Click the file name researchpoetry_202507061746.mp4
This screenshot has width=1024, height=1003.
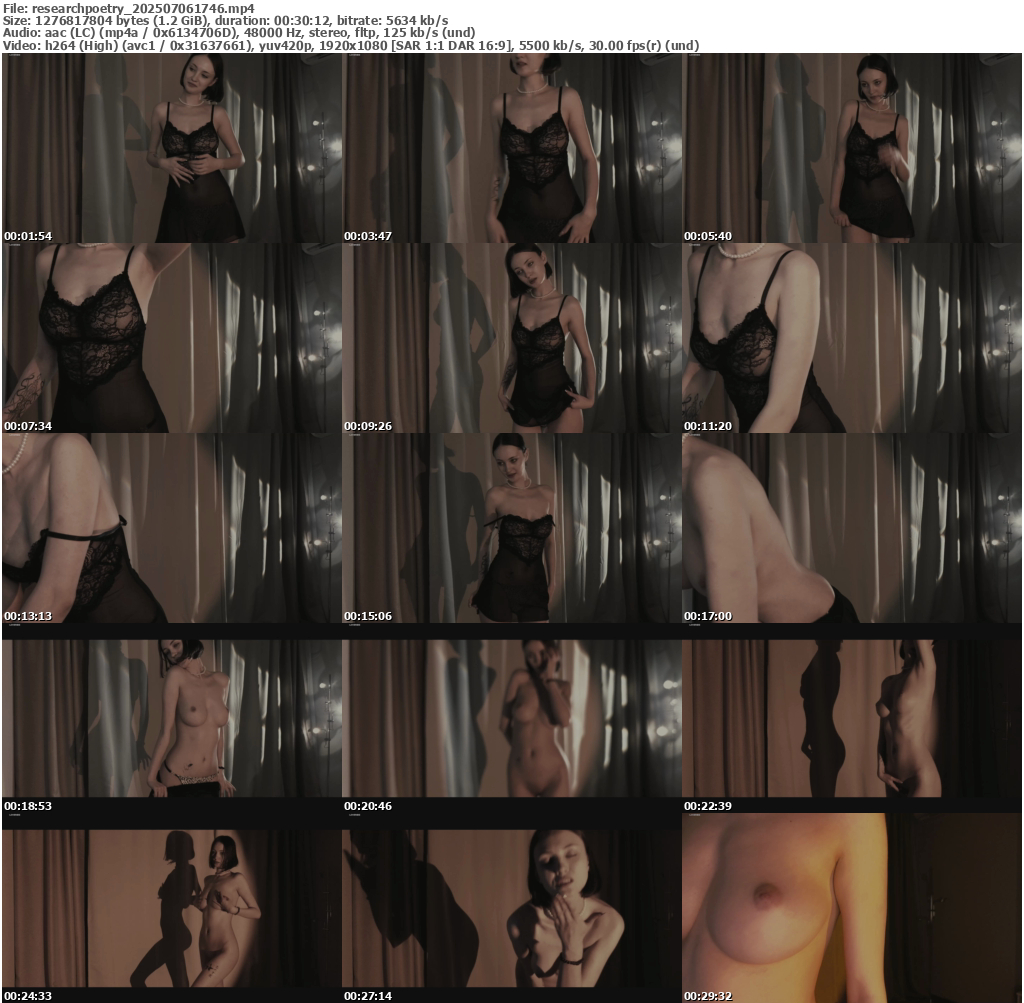(x=143, y=8)
